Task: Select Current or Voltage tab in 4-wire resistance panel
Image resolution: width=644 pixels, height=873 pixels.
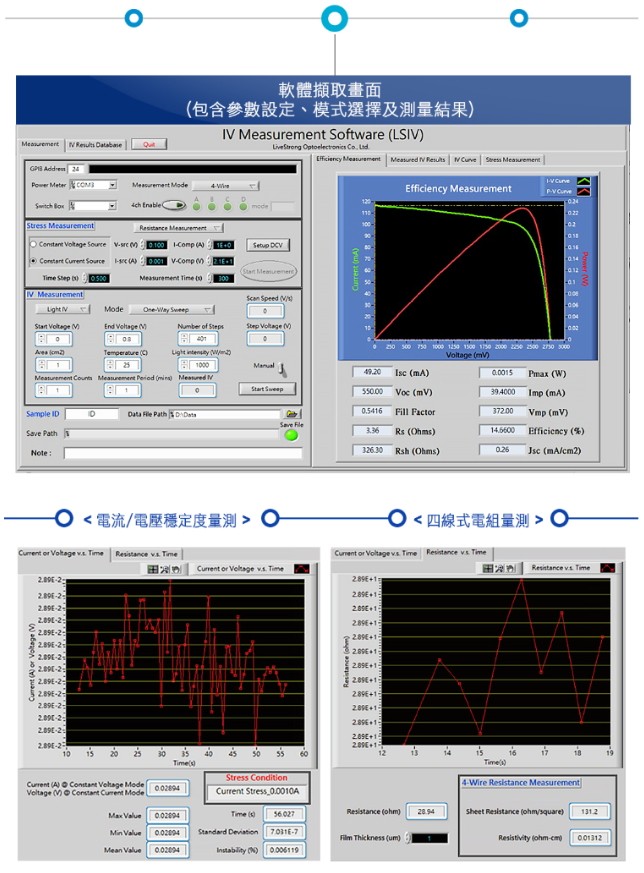Action: pos(376,553)
